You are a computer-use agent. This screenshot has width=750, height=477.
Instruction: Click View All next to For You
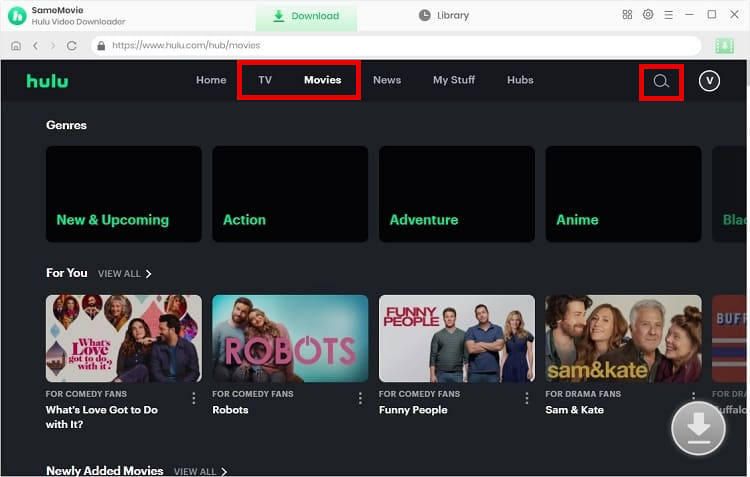(x=119, y=274)
